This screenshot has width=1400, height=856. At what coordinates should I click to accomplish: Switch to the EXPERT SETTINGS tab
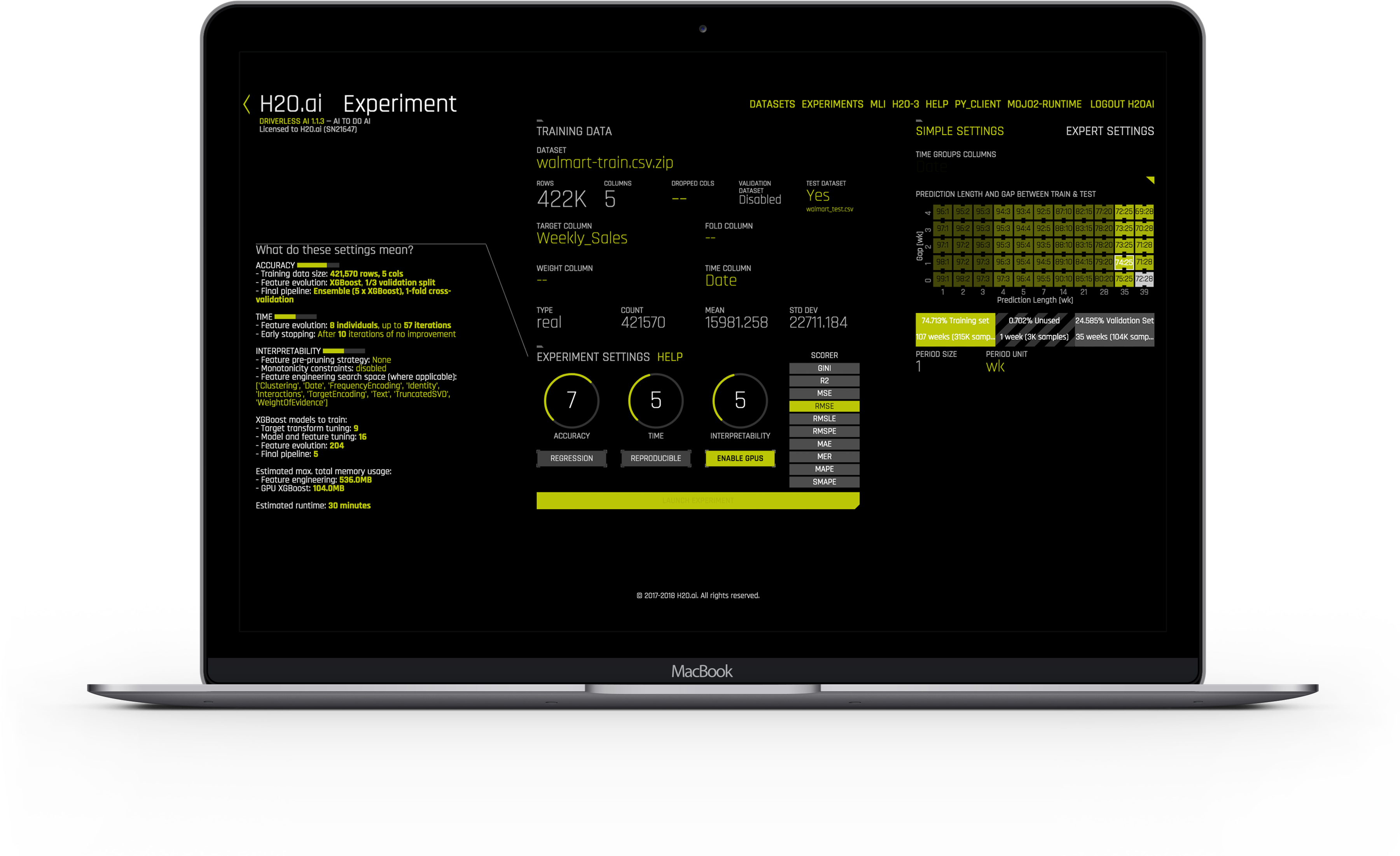1110,131
